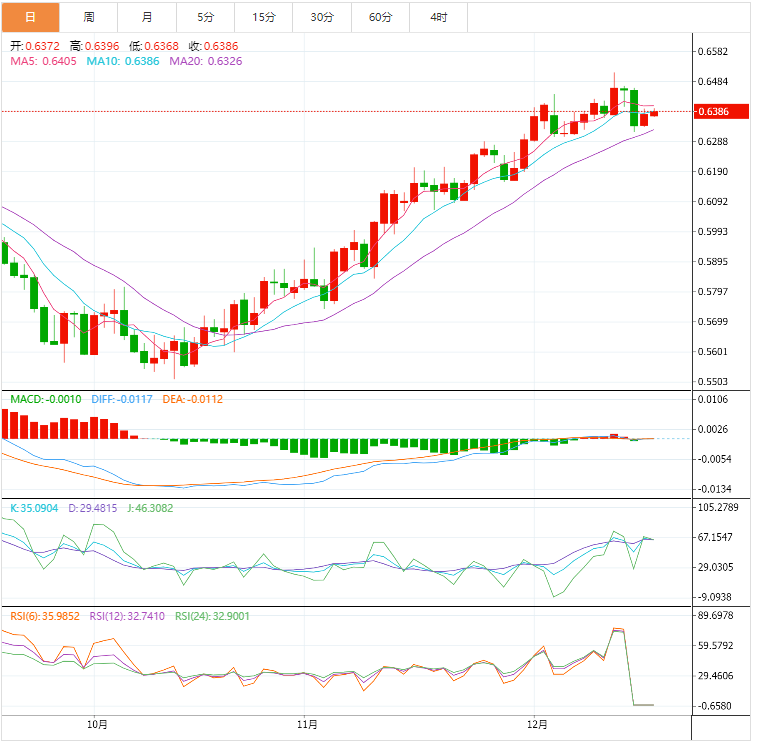Click the 12月 marker on time axis

[536, 724]
